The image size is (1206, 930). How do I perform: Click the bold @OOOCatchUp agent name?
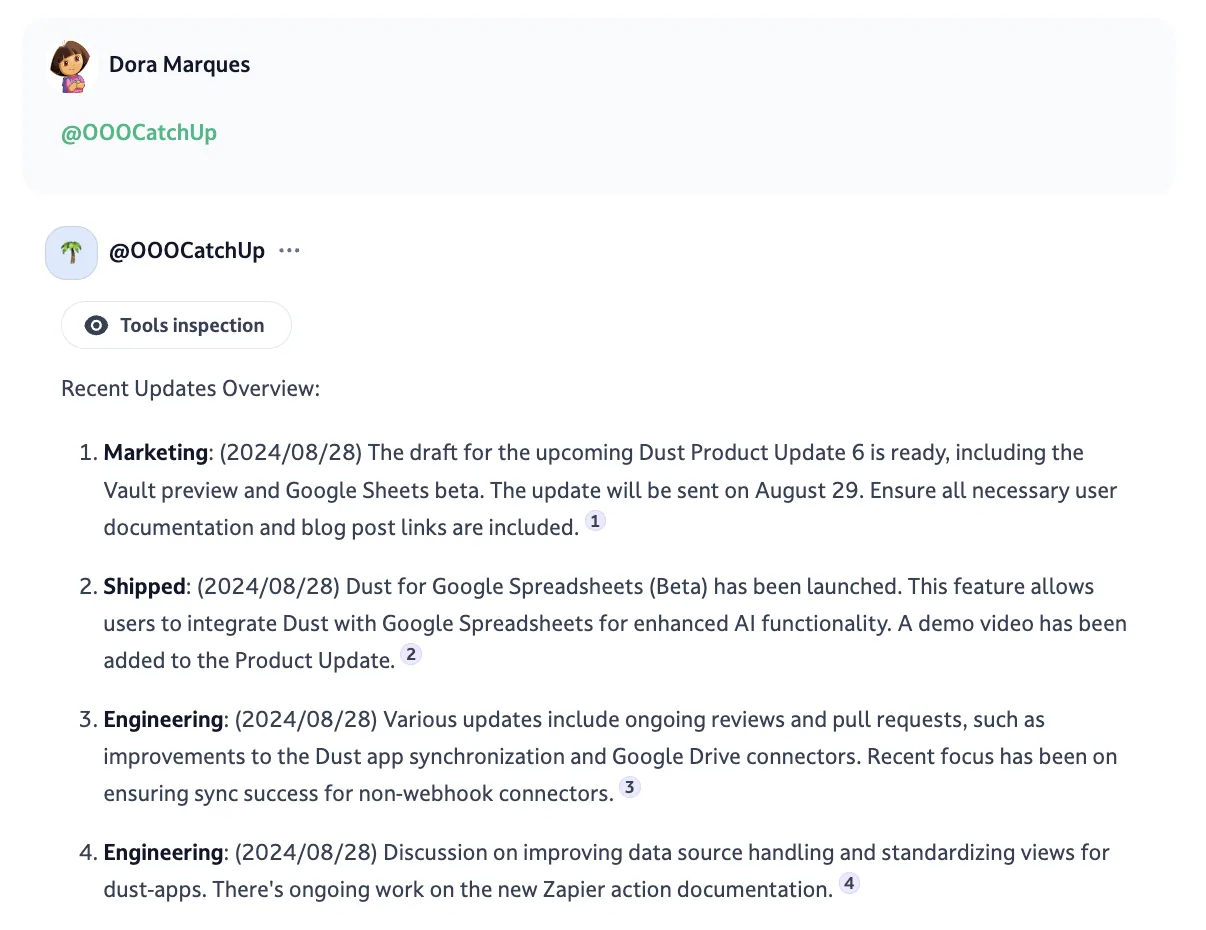(x=187, y=251)
